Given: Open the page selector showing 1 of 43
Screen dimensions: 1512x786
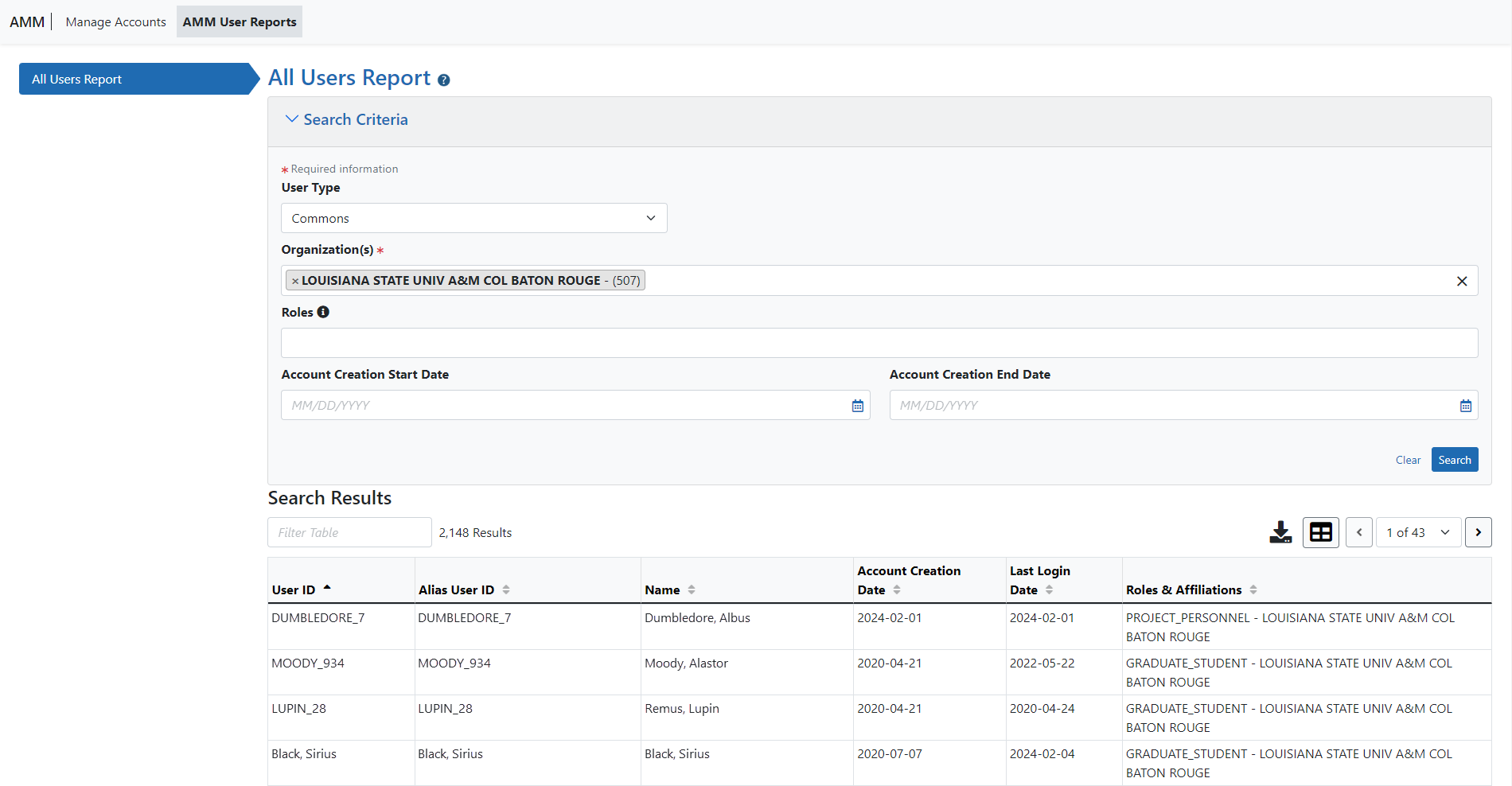Looking at the screenshot, I should tap(1418, 532).
